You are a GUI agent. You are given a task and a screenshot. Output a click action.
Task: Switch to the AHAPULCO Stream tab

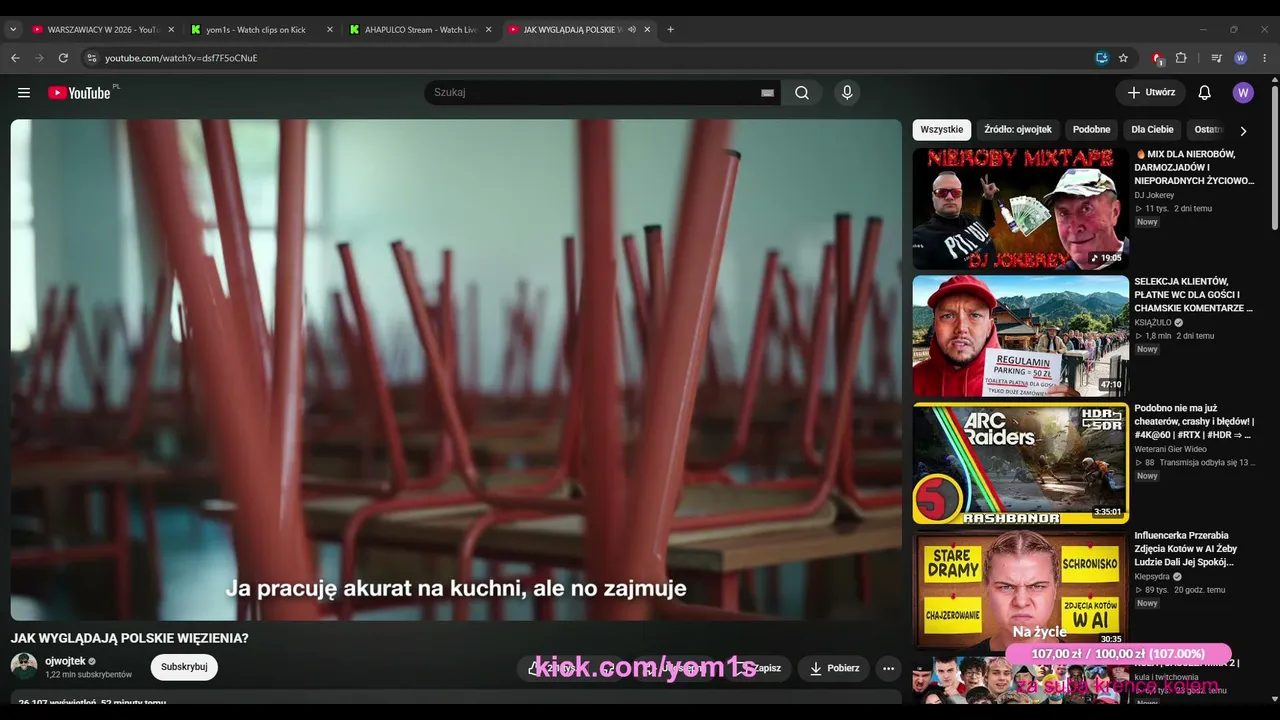pyautogui.click(x=414, y=30)
